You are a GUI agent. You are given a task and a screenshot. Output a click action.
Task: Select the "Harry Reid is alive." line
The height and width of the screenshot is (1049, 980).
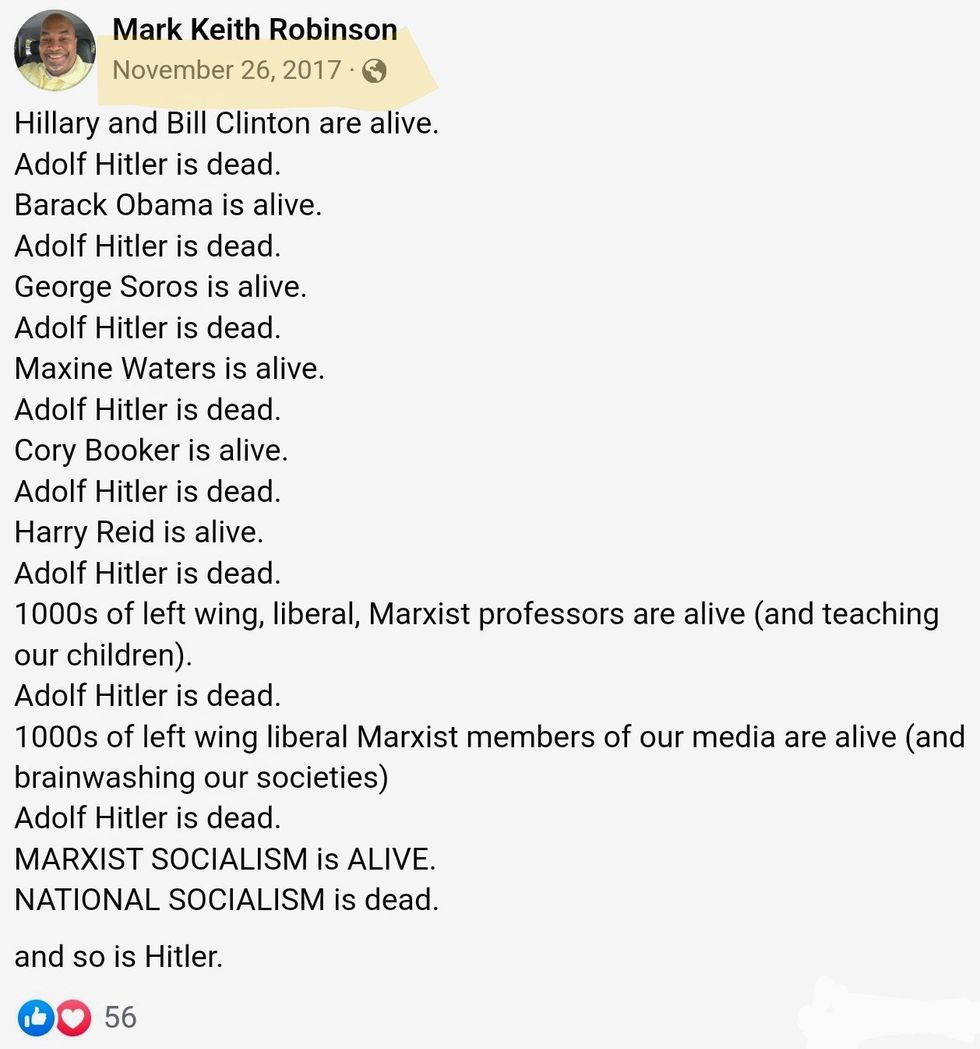tap(139, 532)
